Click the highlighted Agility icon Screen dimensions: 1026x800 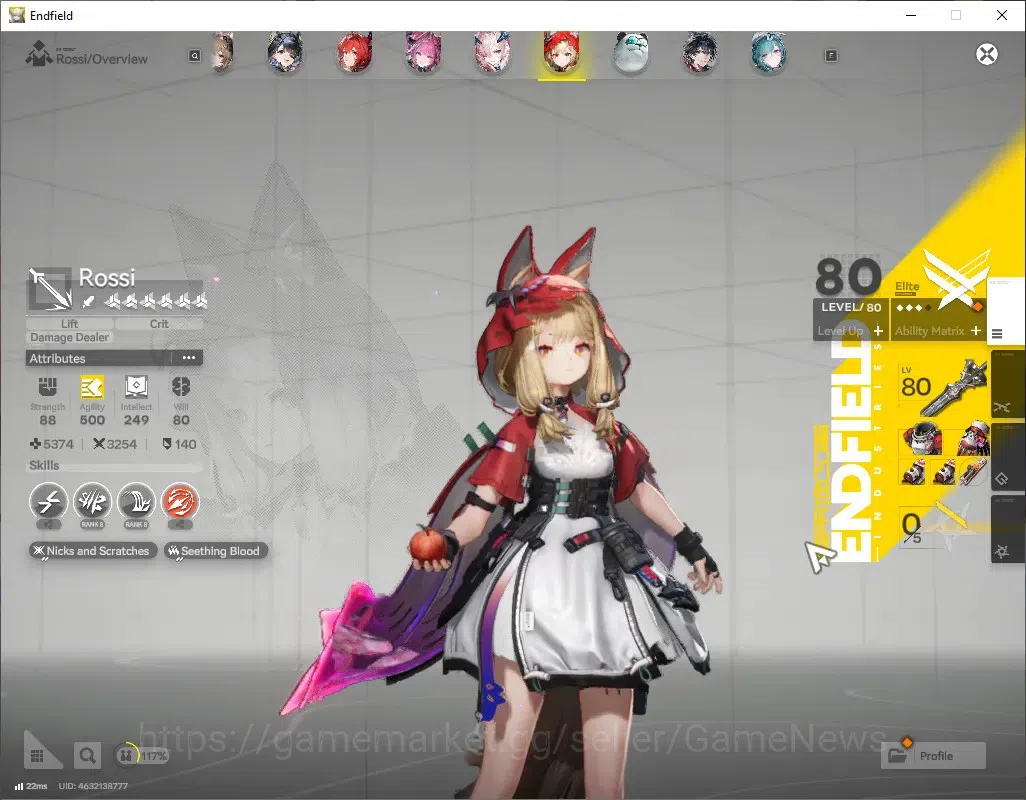(x=92, y=387)
